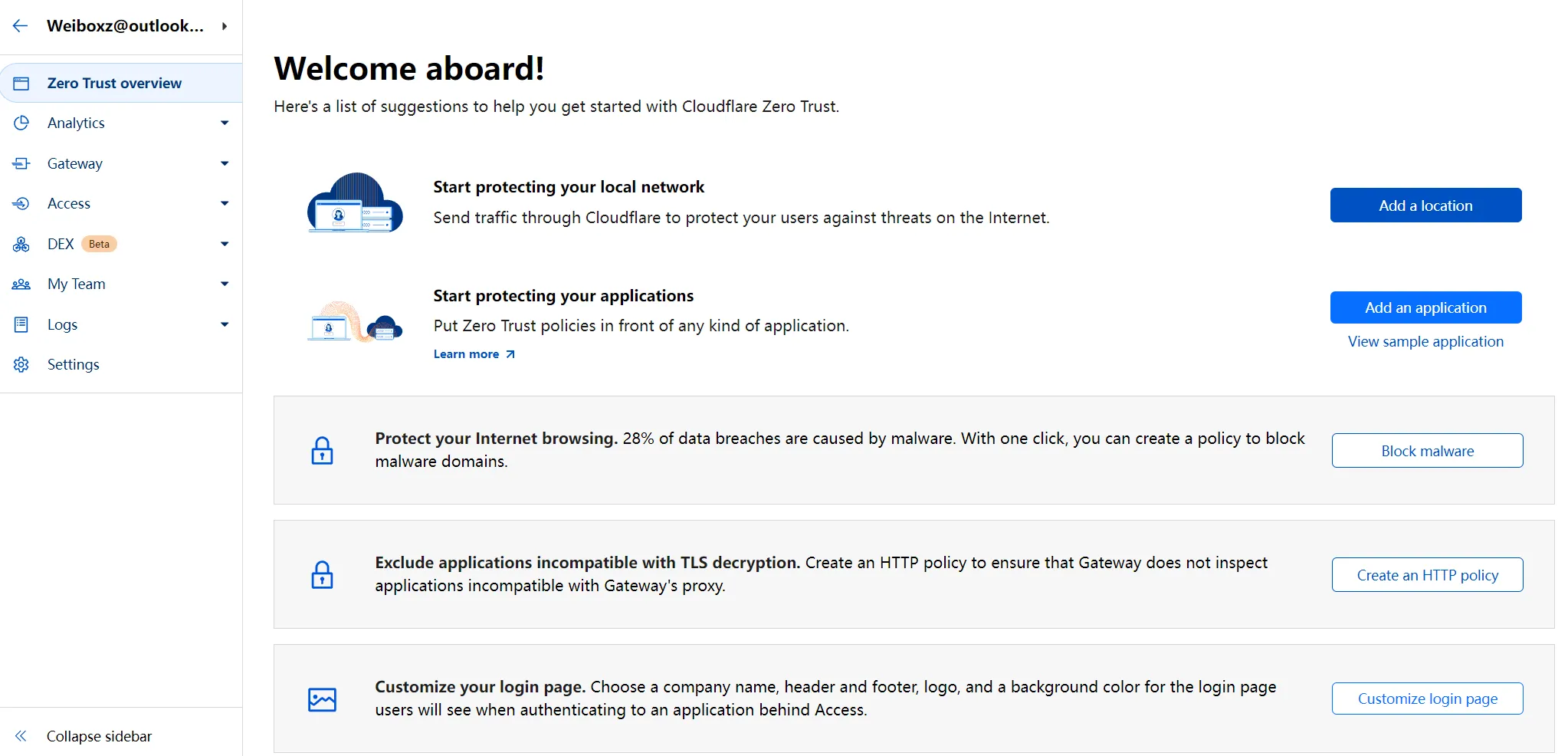
Task: Click the external link arrow next to Learn more
Action: (x=510, y=354)
